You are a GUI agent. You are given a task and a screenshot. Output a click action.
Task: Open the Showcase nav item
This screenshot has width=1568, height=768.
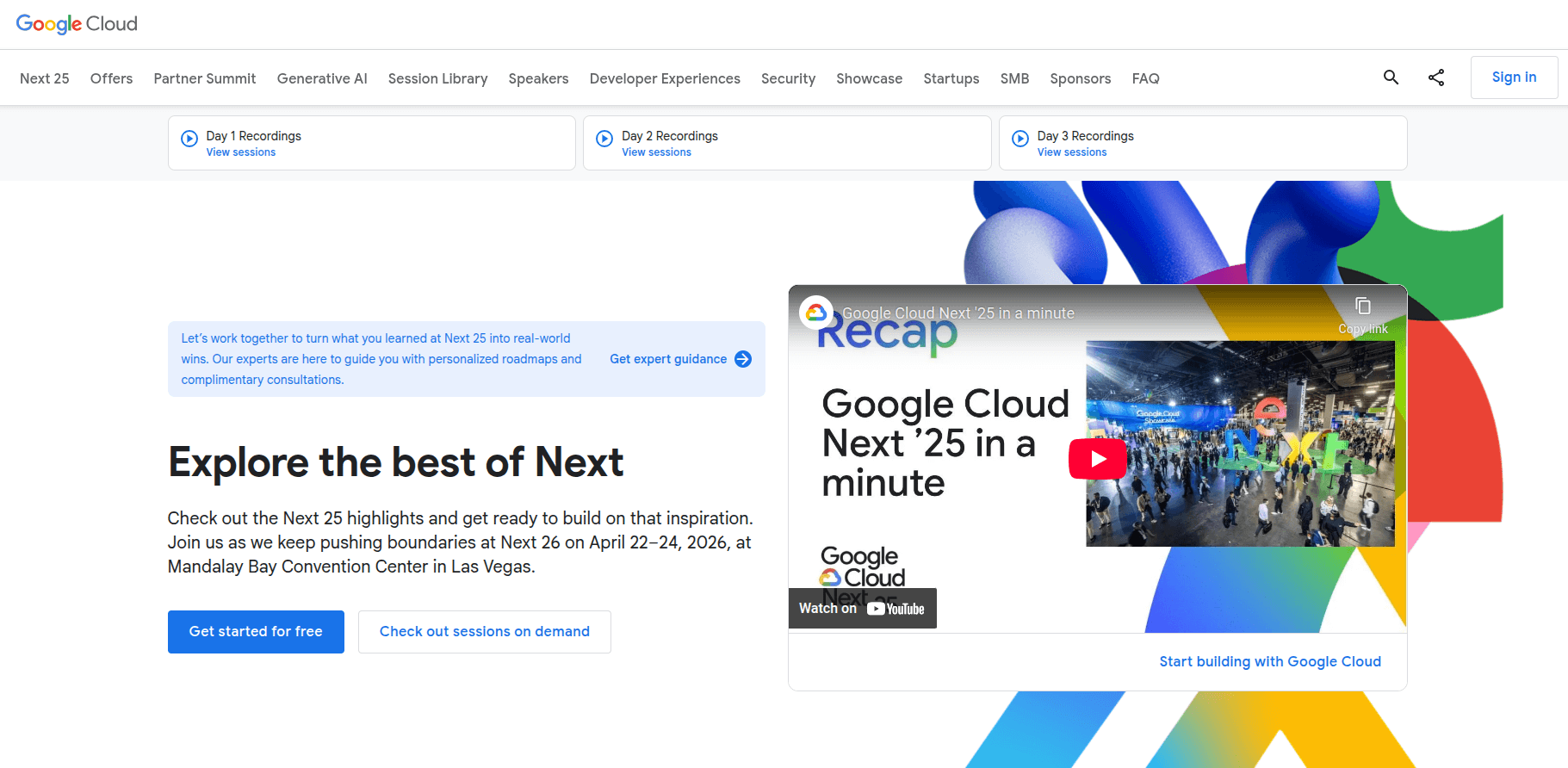tap(870, 78)
